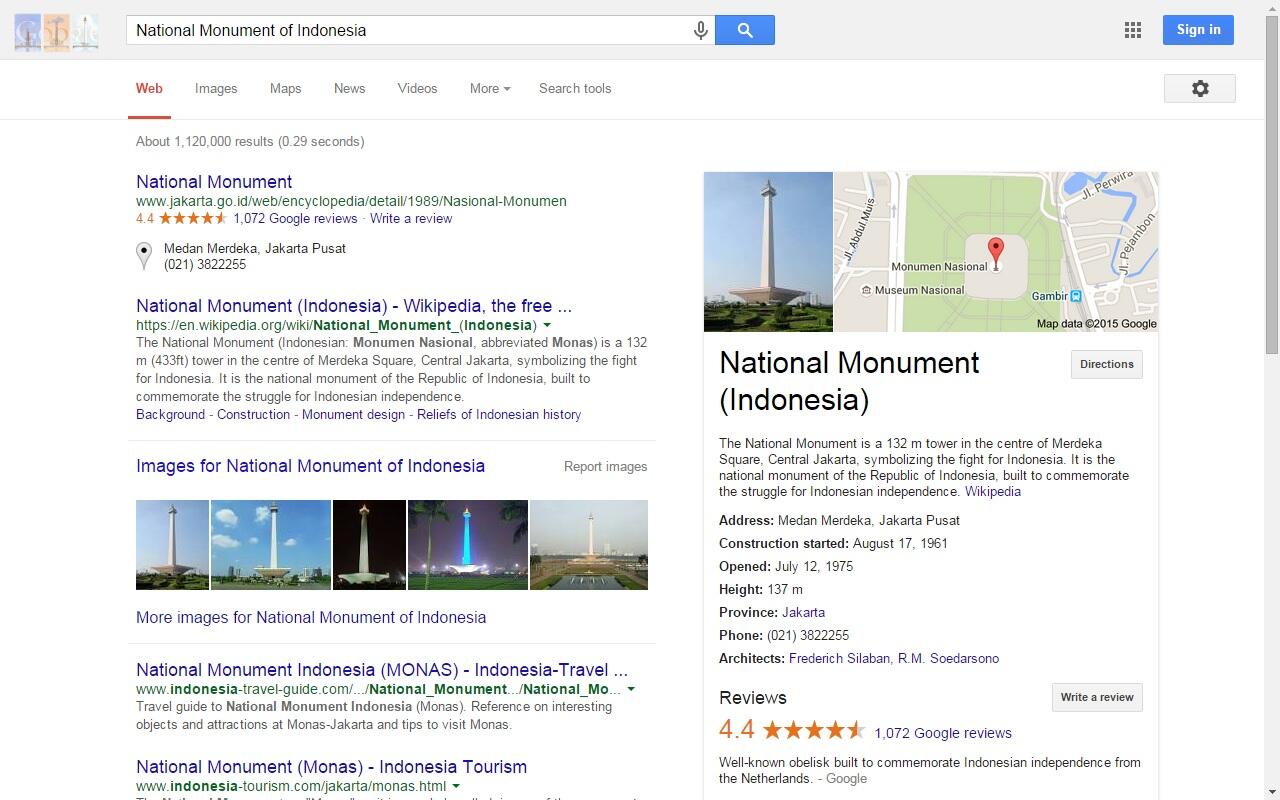The height and width of the screenshot is (800, 1280).
Task: Open the National Monument jakarta.go.id result
Action: [214, 182]
